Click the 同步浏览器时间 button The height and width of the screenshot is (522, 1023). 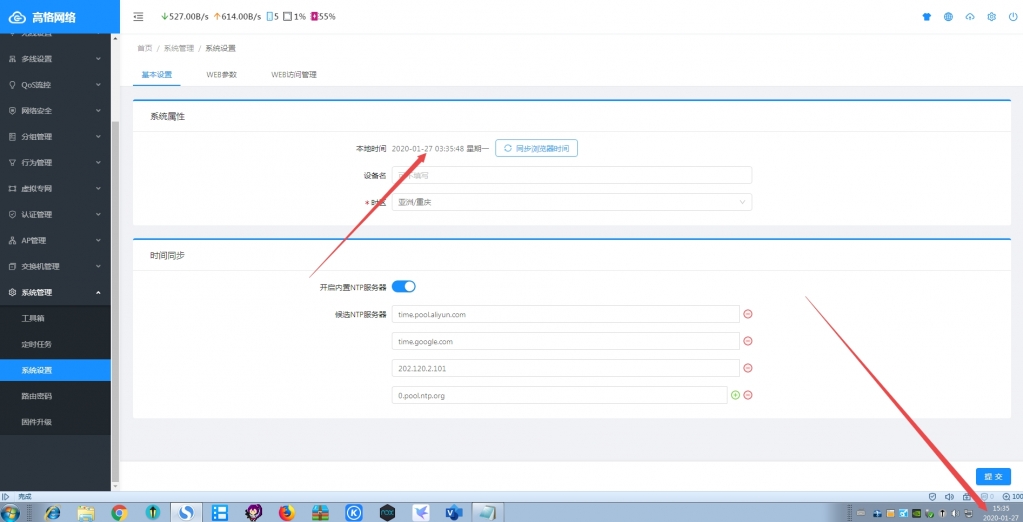[x=536, y=148]
